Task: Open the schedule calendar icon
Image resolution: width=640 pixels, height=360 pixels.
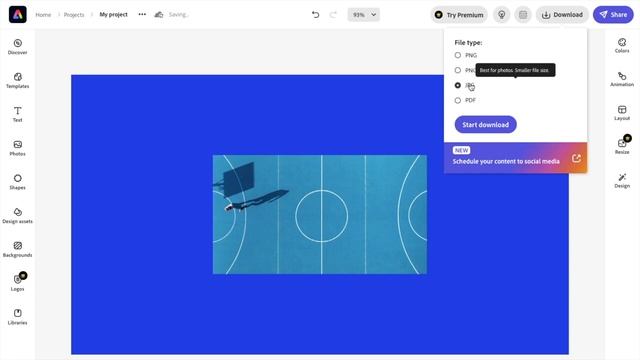Action: tap(523, 15)
